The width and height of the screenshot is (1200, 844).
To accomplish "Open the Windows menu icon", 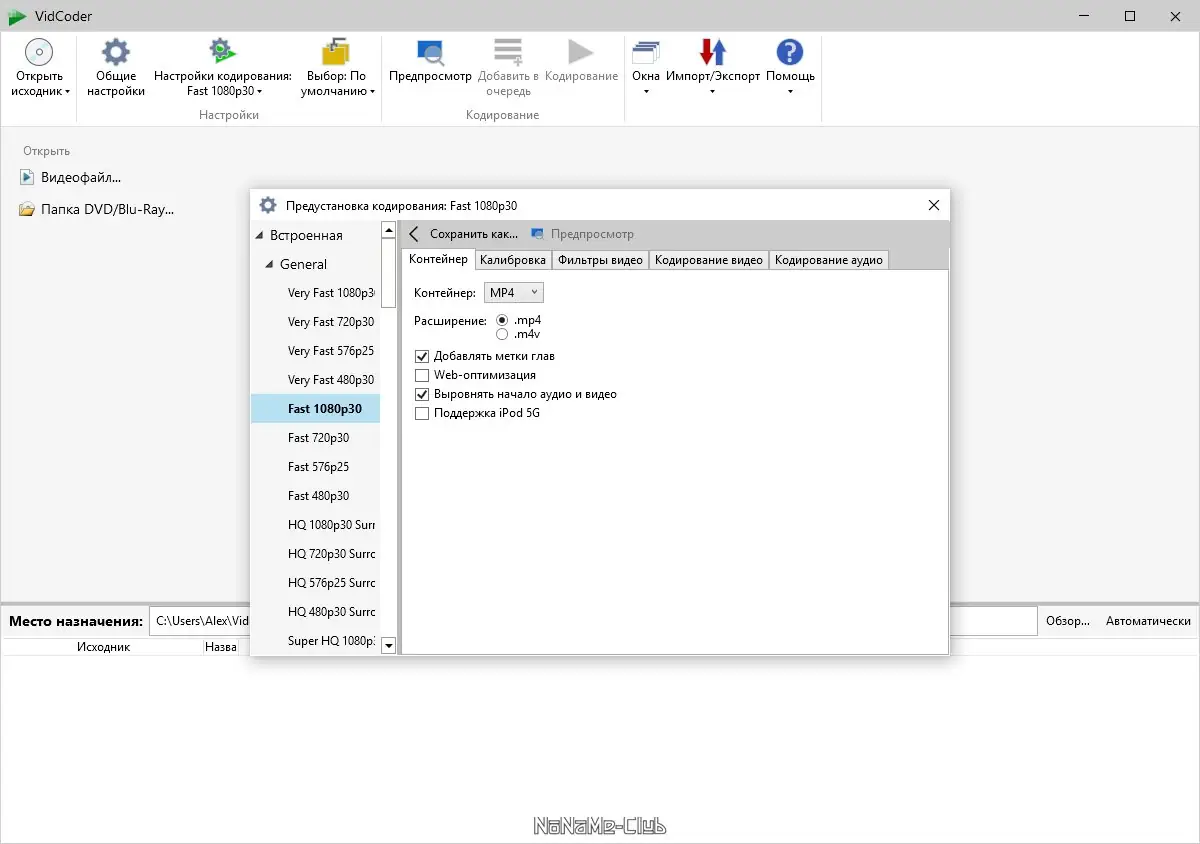I will click(646, 52).
